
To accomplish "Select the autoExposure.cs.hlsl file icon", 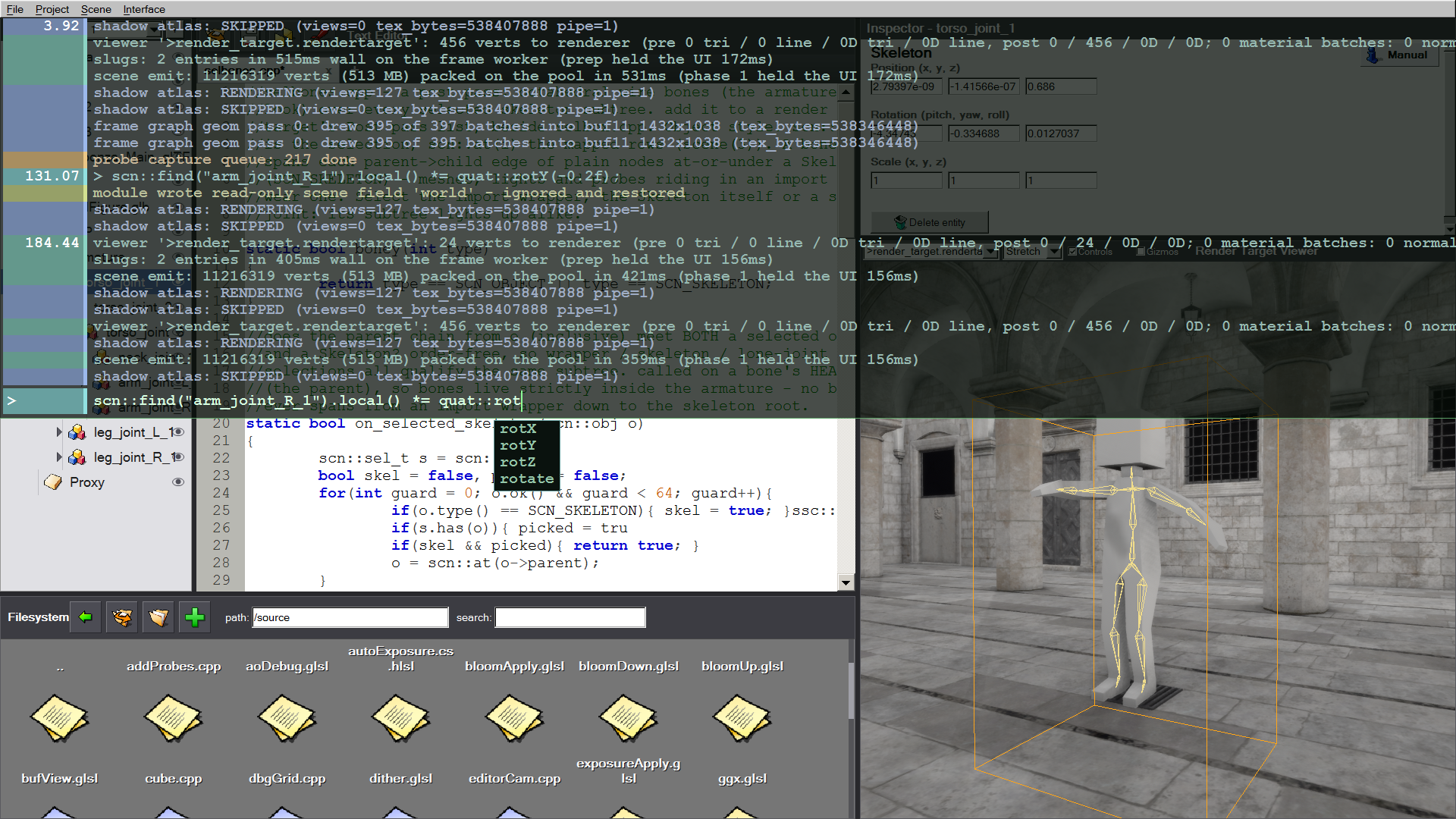I will [x=400, y=717].
